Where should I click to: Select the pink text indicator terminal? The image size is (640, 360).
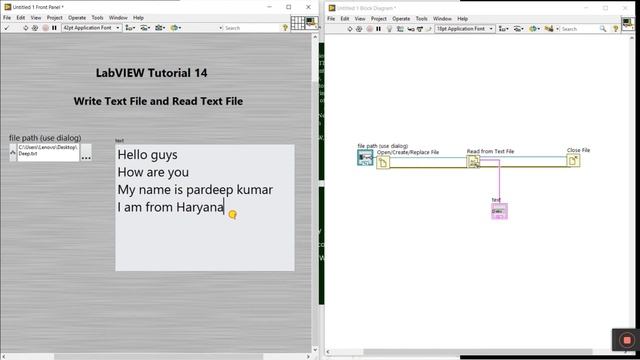click(499, 211)
